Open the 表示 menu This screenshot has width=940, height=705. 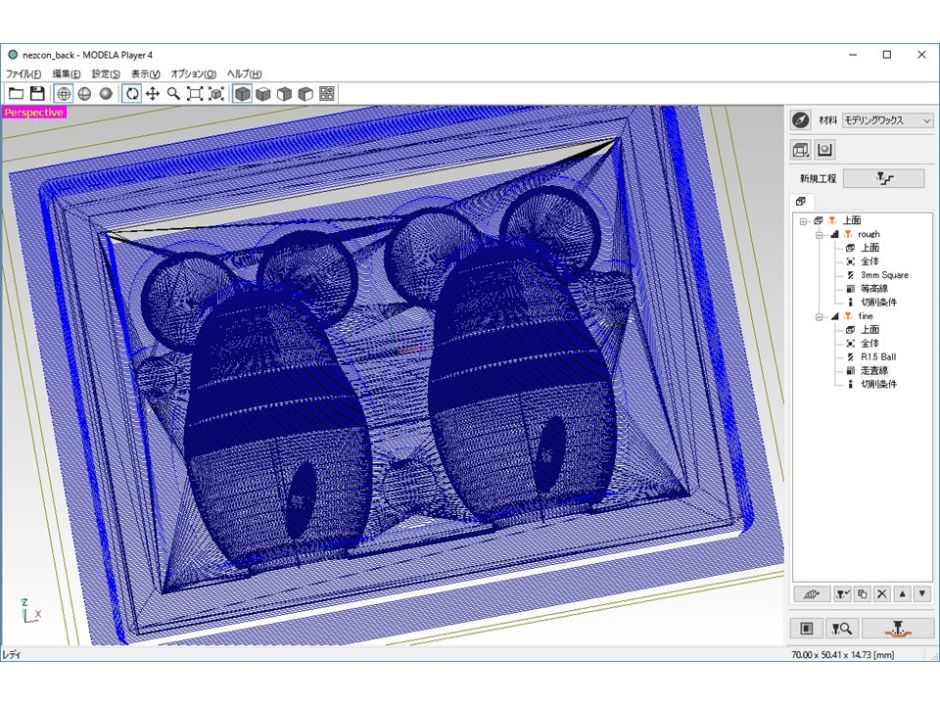pos(146,74)
